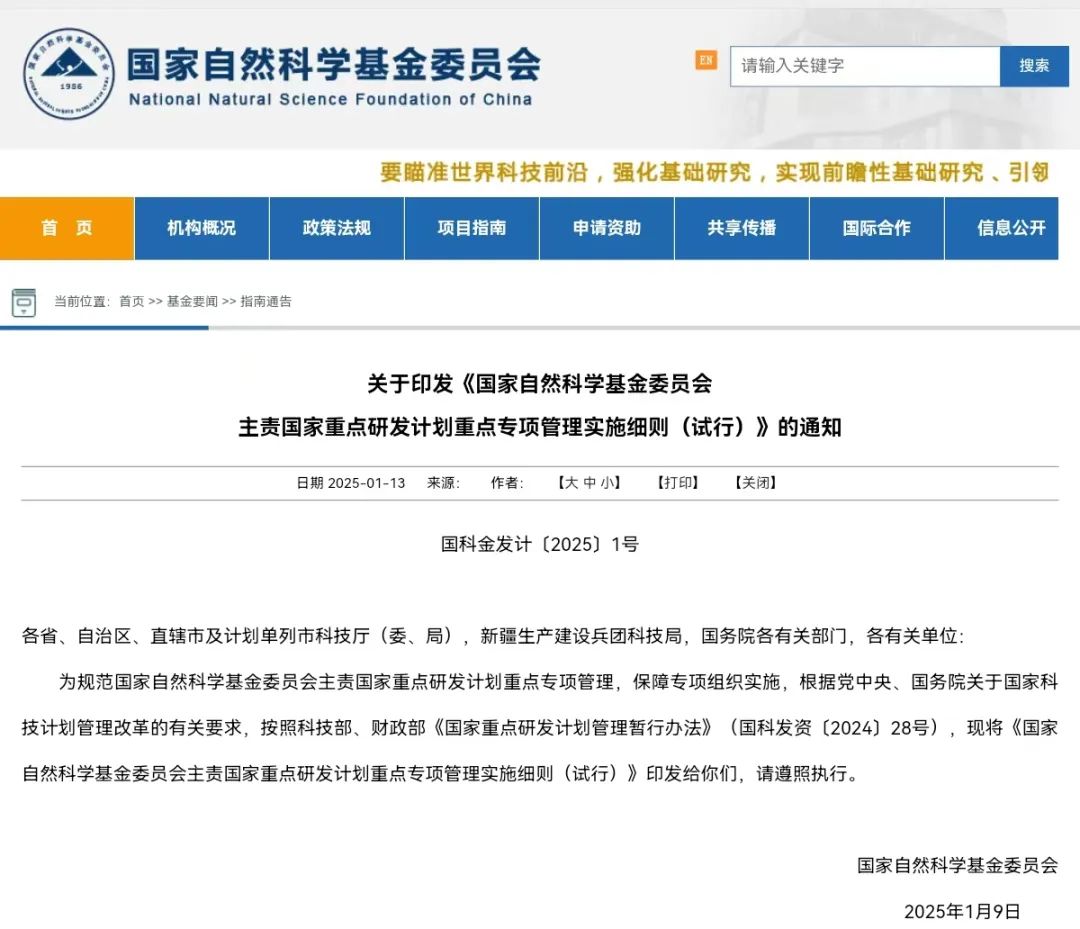Click the 作者: label
The image size is (1080, 929).
507,483
